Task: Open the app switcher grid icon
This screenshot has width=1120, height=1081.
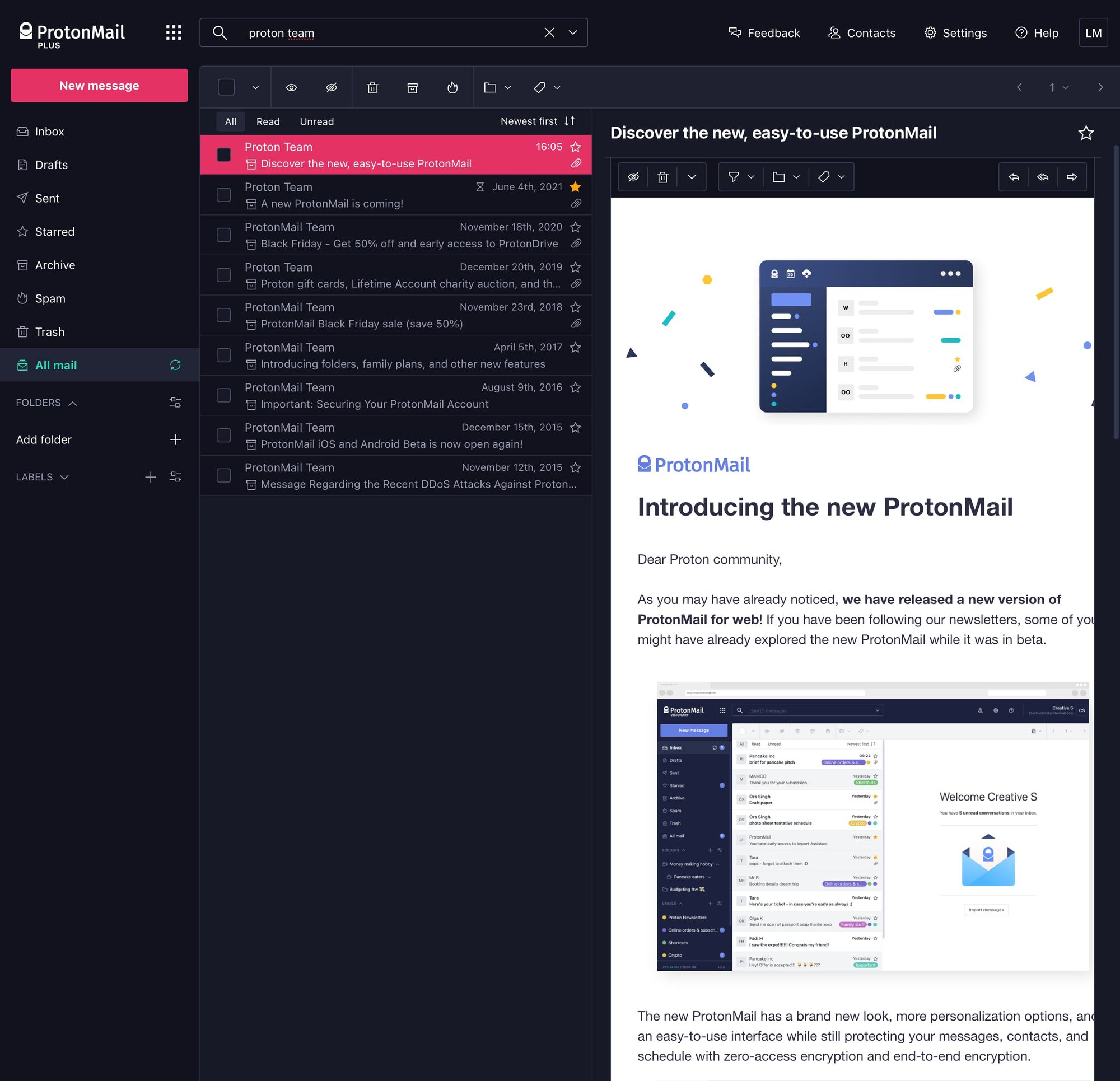Action: pyautogui.click(x=174, y=32)
